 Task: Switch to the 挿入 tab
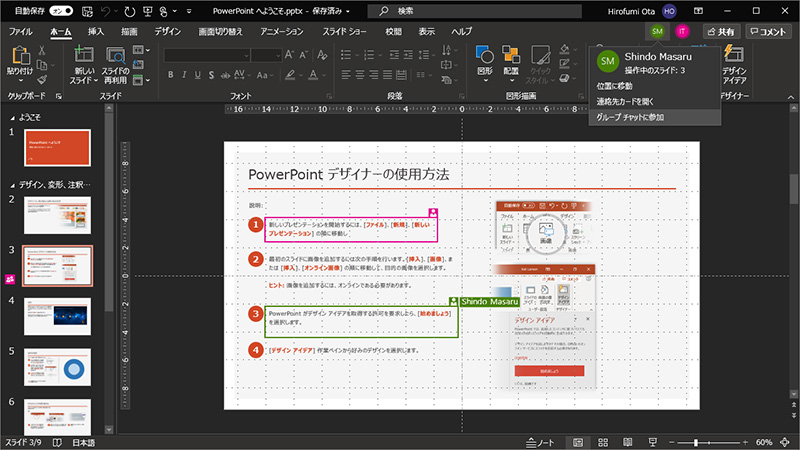95,32
